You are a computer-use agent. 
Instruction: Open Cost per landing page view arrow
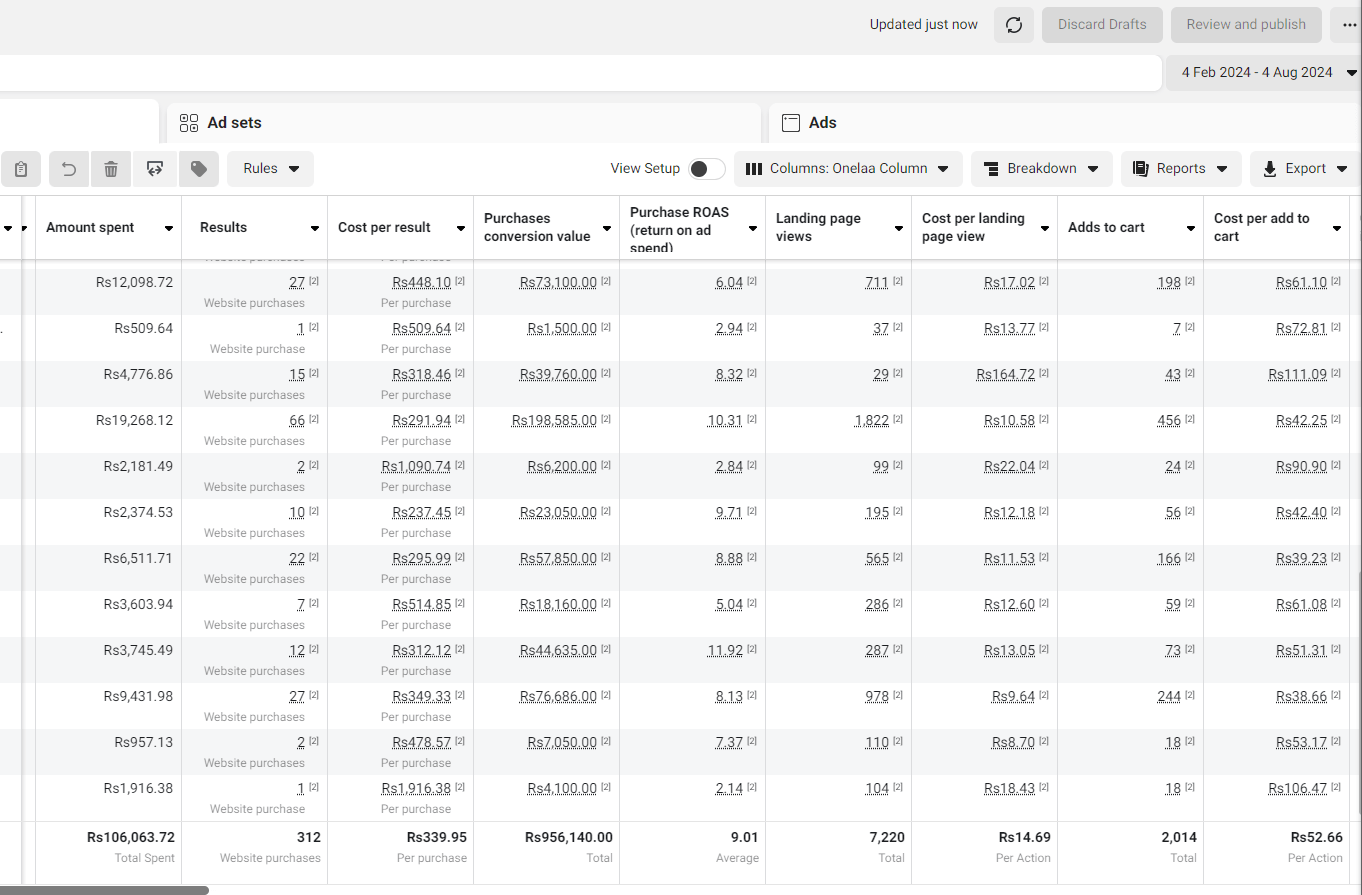coord(1045,228)
